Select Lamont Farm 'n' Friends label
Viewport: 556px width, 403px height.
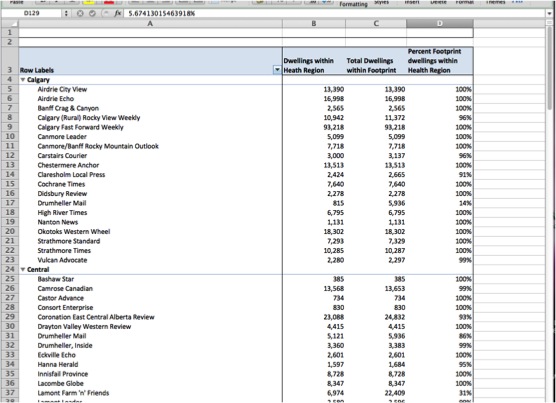coord(73,393)
